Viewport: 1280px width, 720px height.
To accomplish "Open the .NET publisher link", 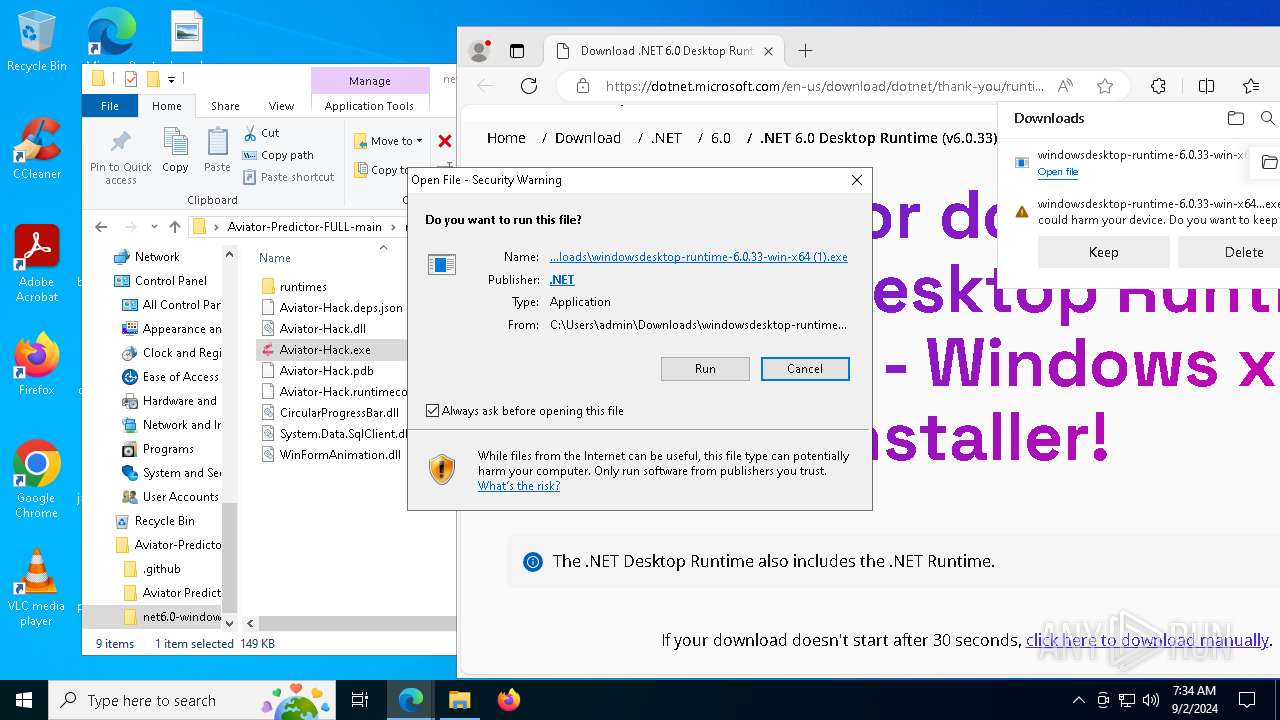I will [562, 280].
